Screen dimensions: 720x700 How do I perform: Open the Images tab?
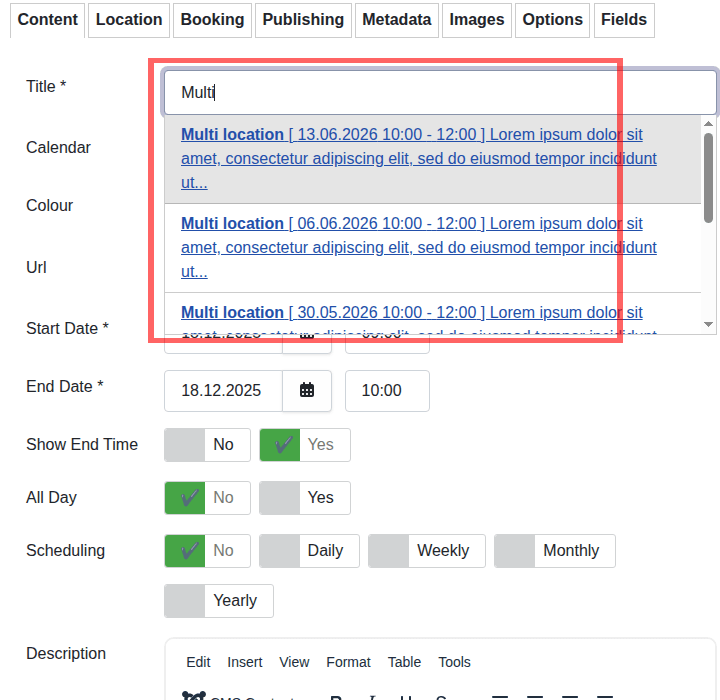[x=476, y=20]
